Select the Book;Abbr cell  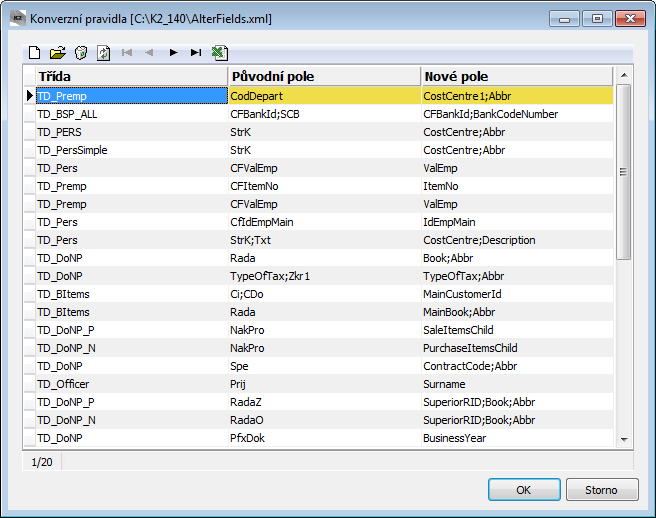tap(517, 258)
